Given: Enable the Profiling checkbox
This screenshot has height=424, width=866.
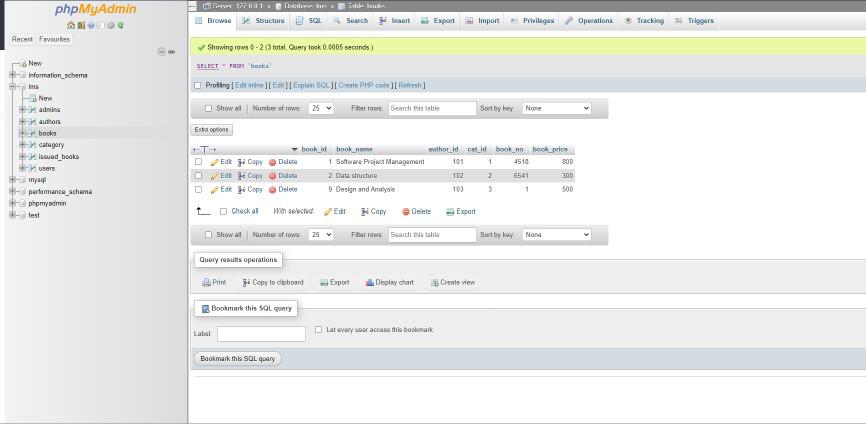Looking at the screenshot, I should click(x=198, y=85).
